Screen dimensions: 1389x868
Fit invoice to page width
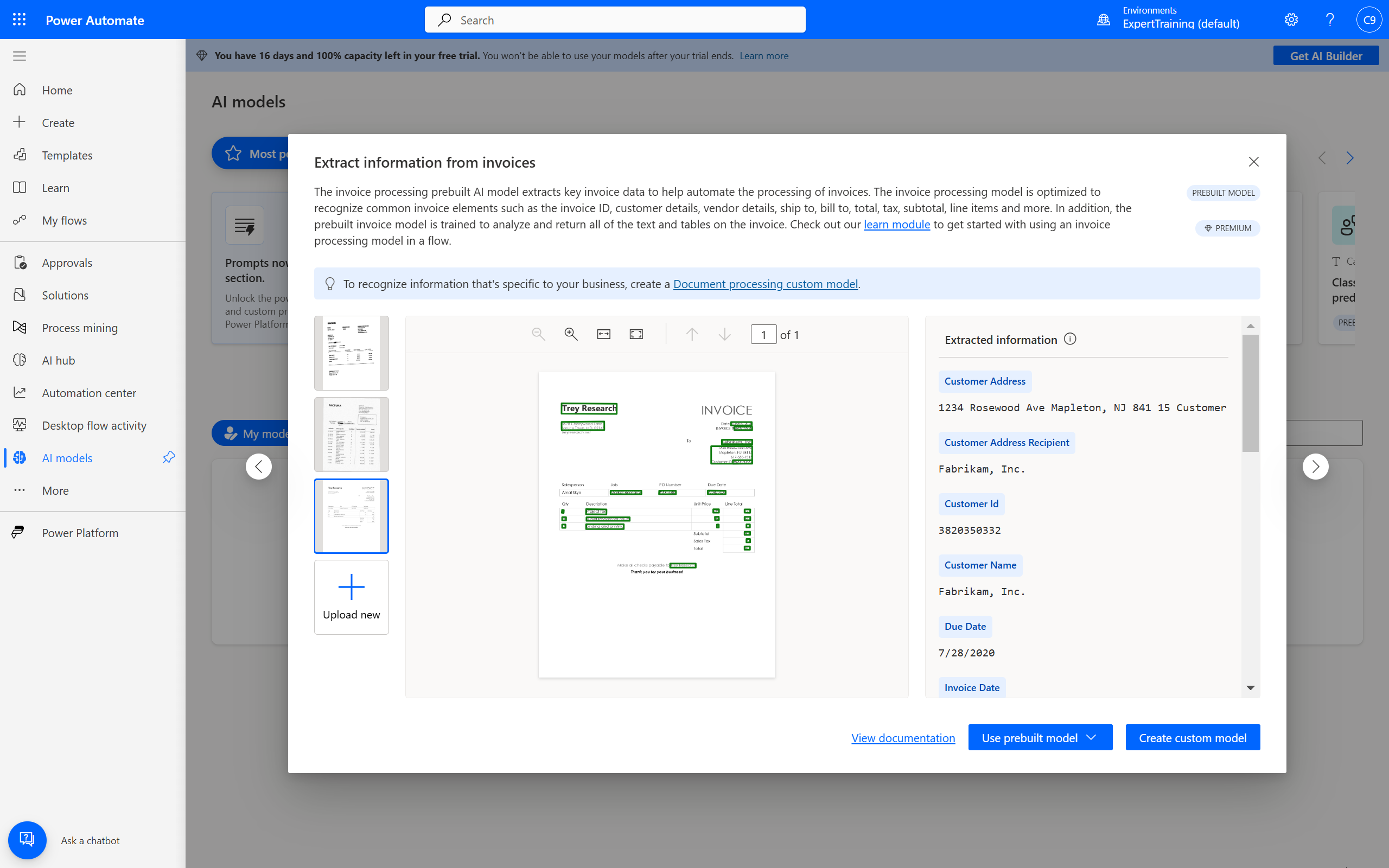(603, 334)
